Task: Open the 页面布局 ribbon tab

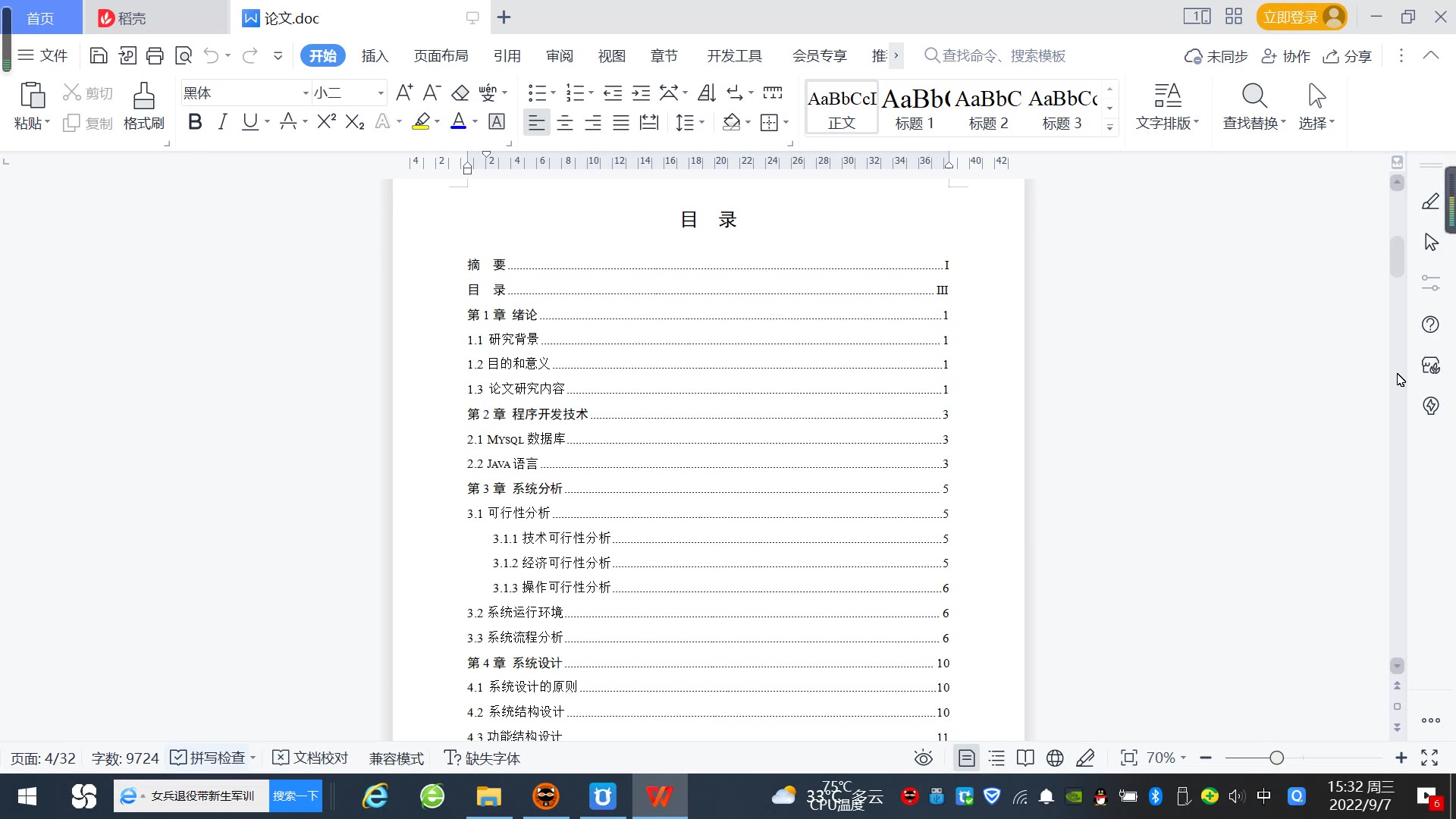Action: point(441,55)
